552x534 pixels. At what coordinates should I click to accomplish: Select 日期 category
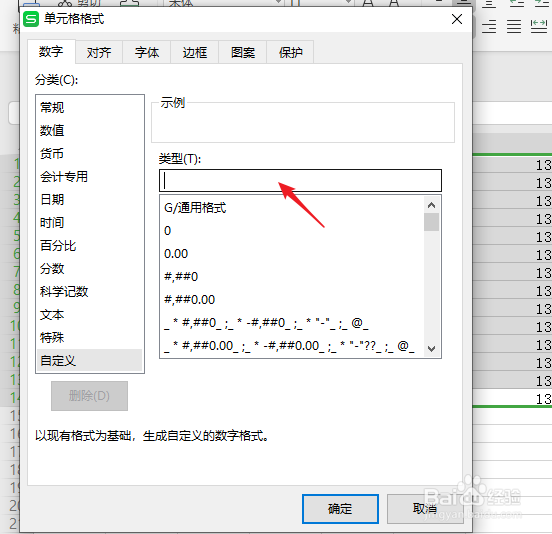[x=89, y=200]
